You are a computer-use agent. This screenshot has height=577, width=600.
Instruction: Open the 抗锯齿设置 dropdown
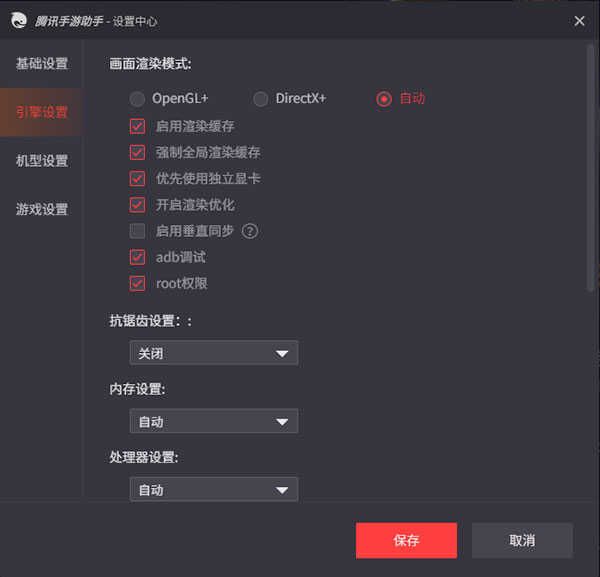click(x=213, y=353)
